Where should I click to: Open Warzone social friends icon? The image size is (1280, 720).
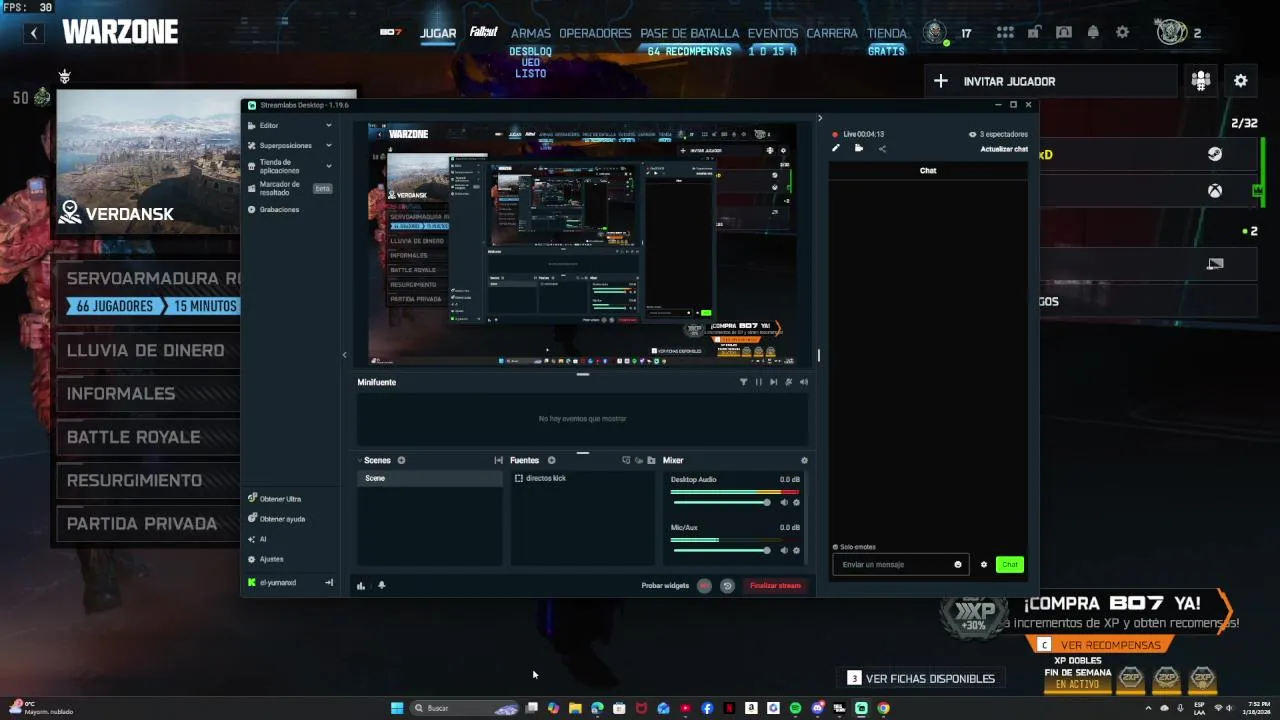coord(1201,81)
